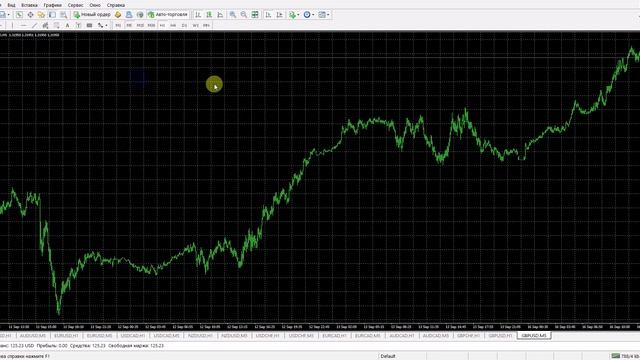Open the Navigator panel icon
Screen dimensions: 640x360
tap(41, 15)
